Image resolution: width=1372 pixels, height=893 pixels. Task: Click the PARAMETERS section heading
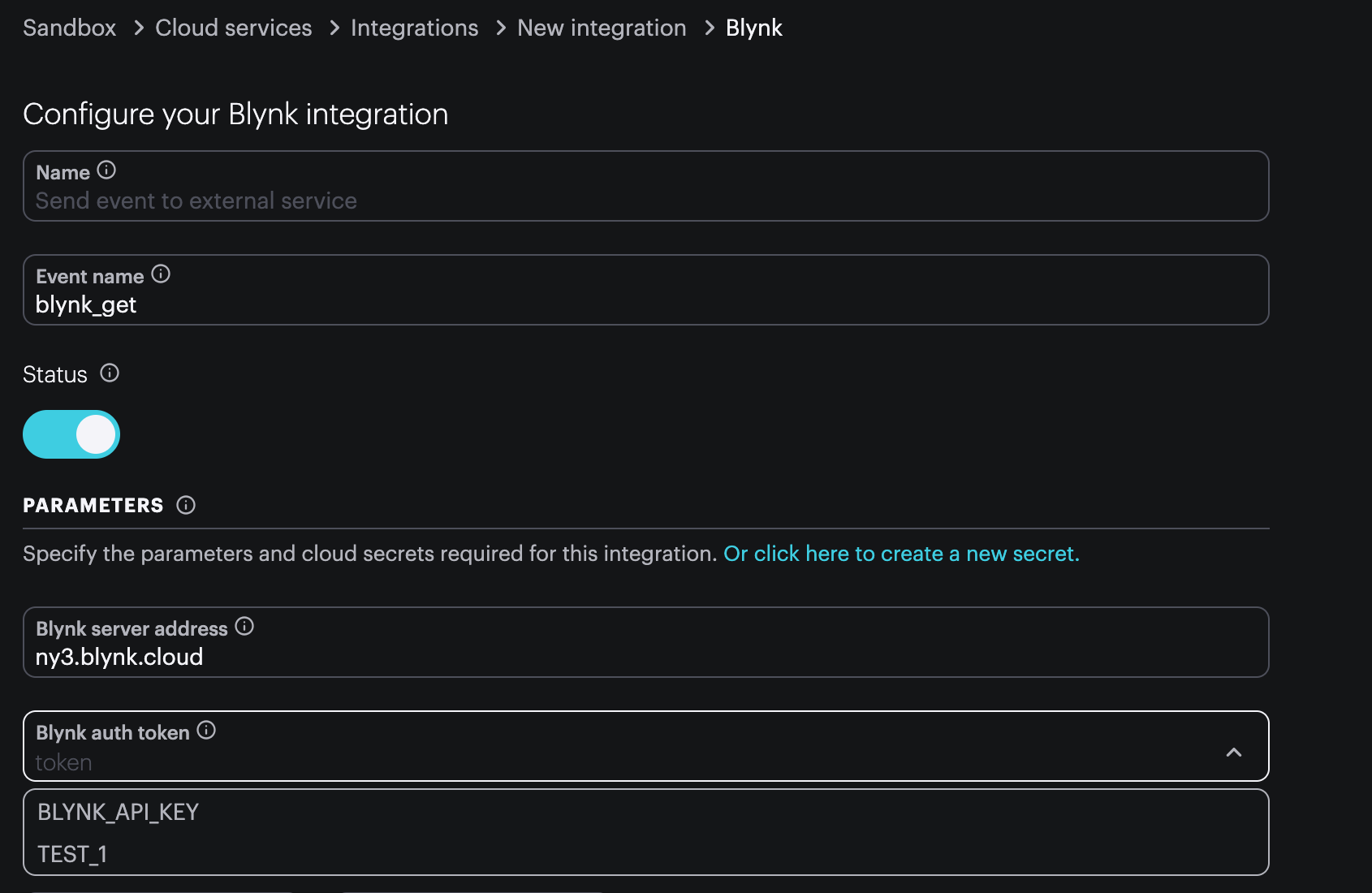93,506
